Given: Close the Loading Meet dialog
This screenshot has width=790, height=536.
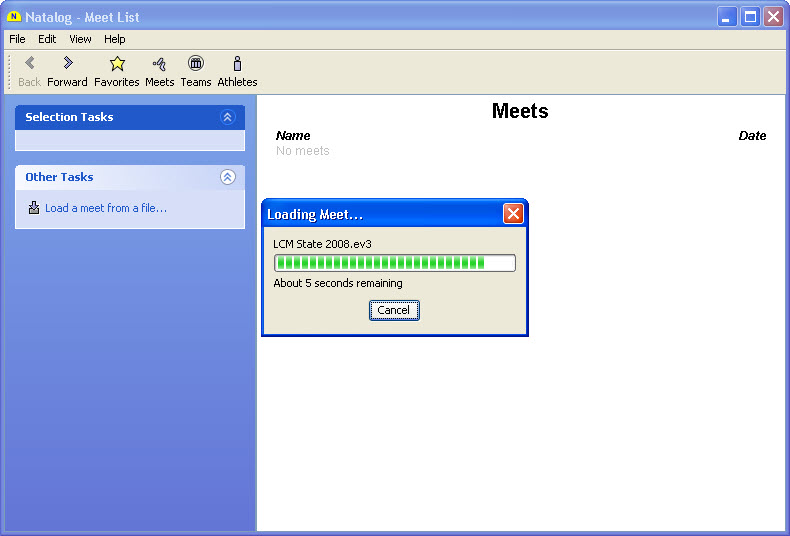Looking at the screenshot, I should [x=512, y=214].
